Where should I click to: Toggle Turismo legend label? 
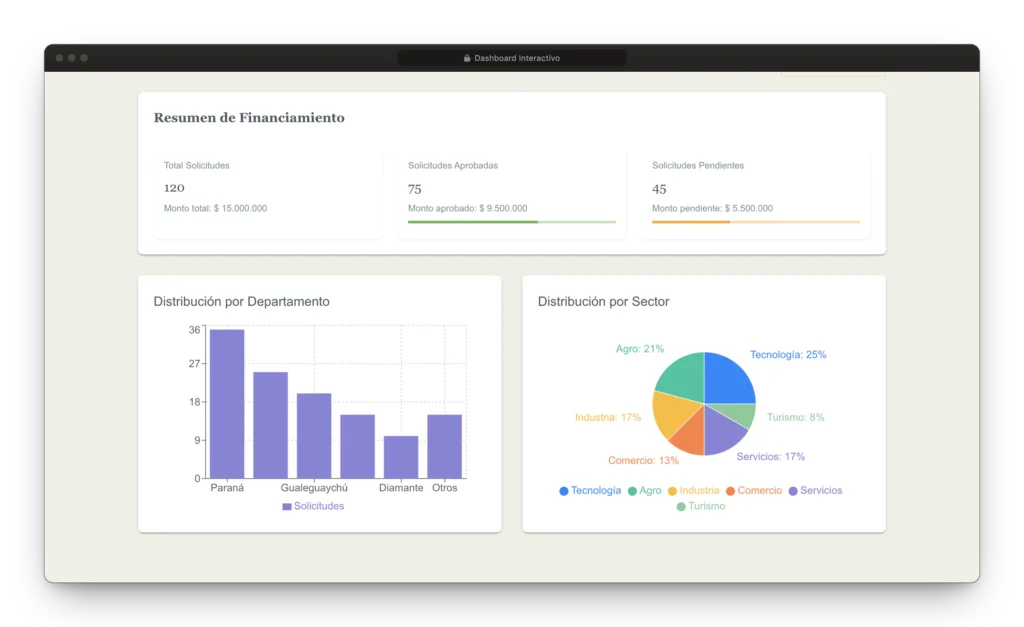click(707, 506)
